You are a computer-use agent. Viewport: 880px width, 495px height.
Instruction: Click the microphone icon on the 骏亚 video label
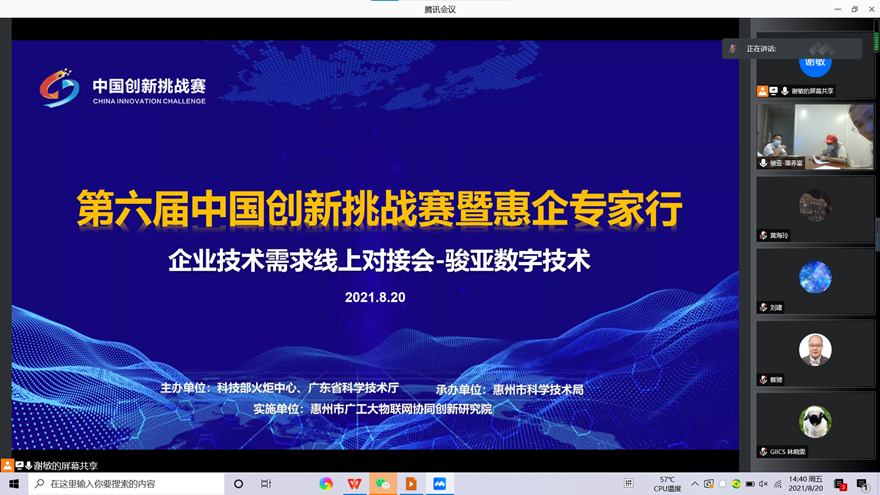763,163
